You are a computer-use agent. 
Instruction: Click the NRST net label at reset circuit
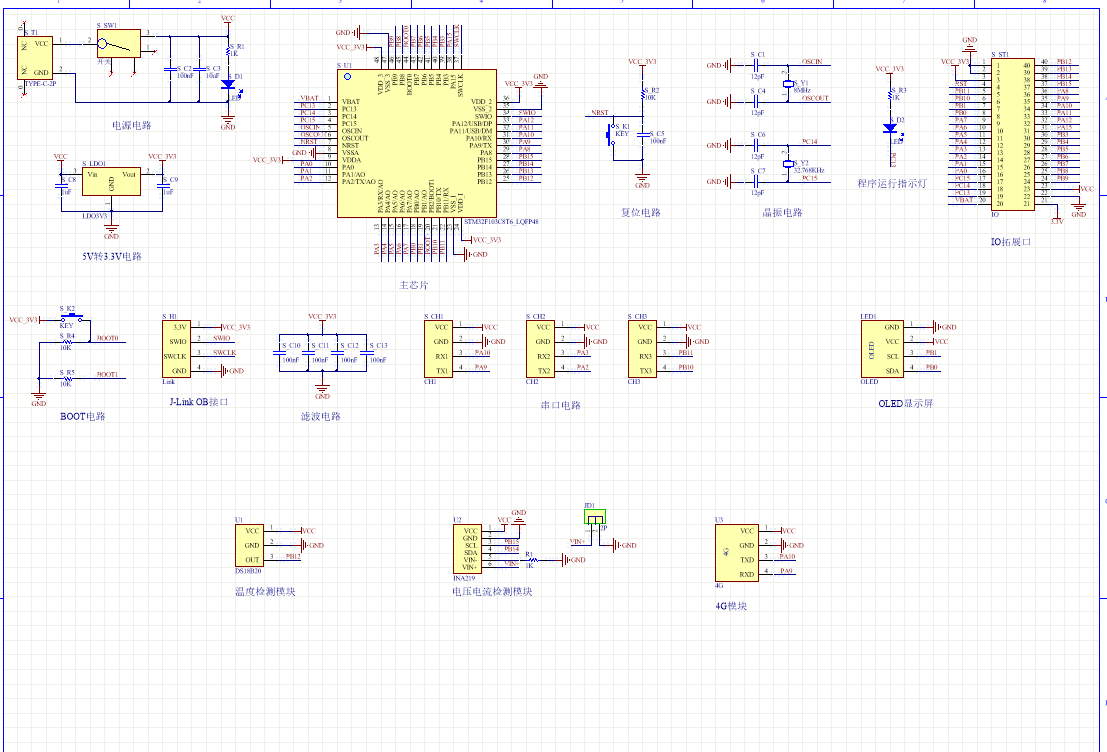[x=599, y=113]
